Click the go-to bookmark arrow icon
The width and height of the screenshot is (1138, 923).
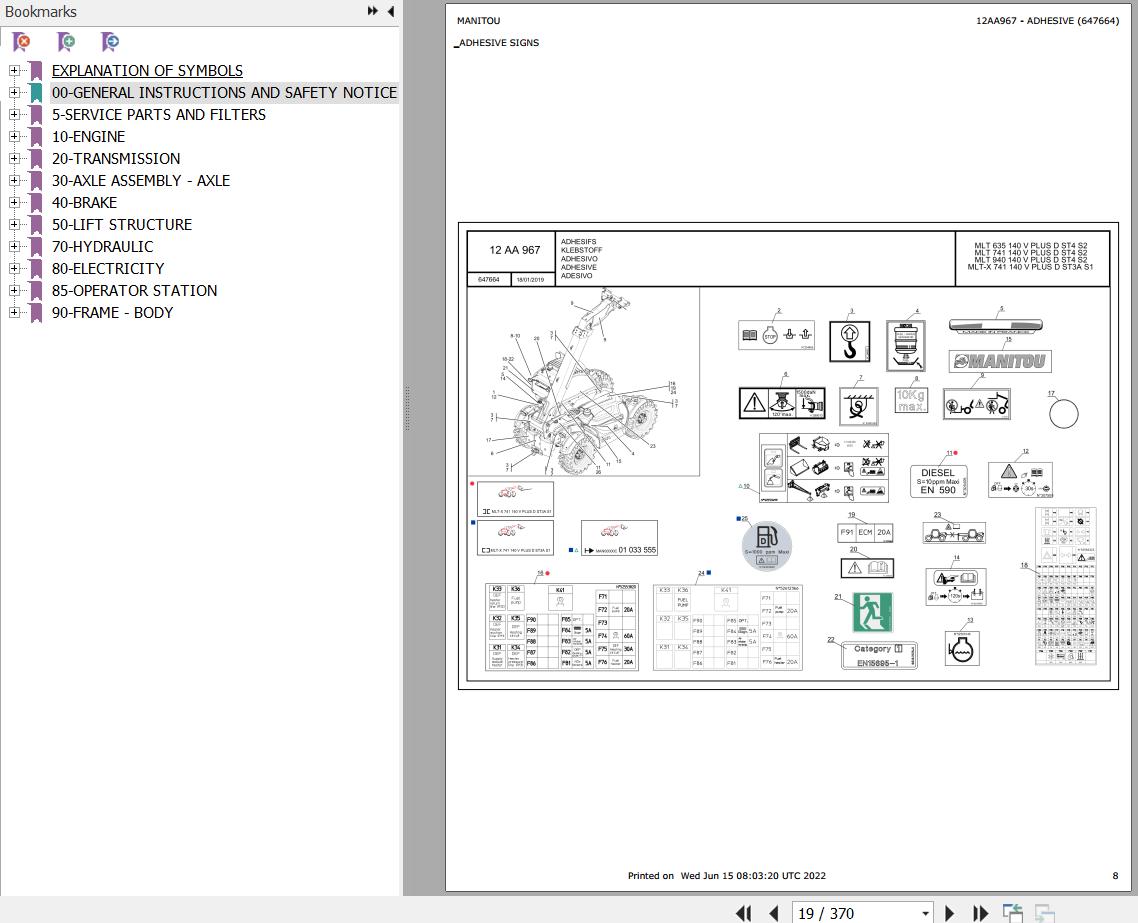pos(110,42)
